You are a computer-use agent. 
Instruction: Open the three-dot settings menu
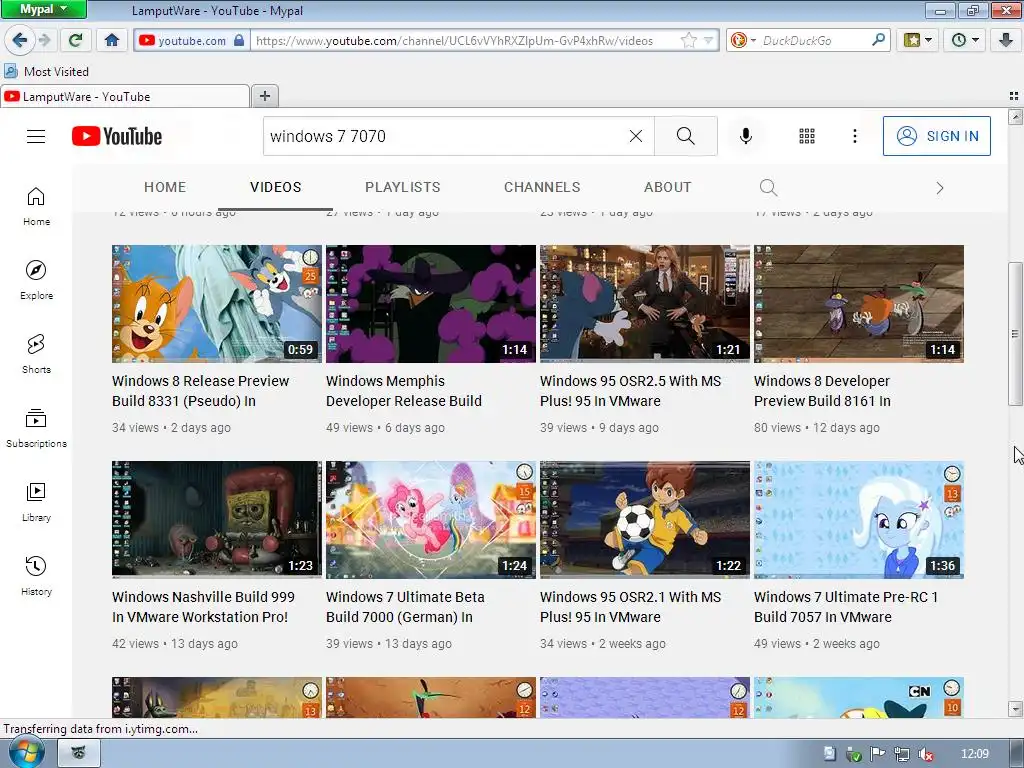coord(854,136)
